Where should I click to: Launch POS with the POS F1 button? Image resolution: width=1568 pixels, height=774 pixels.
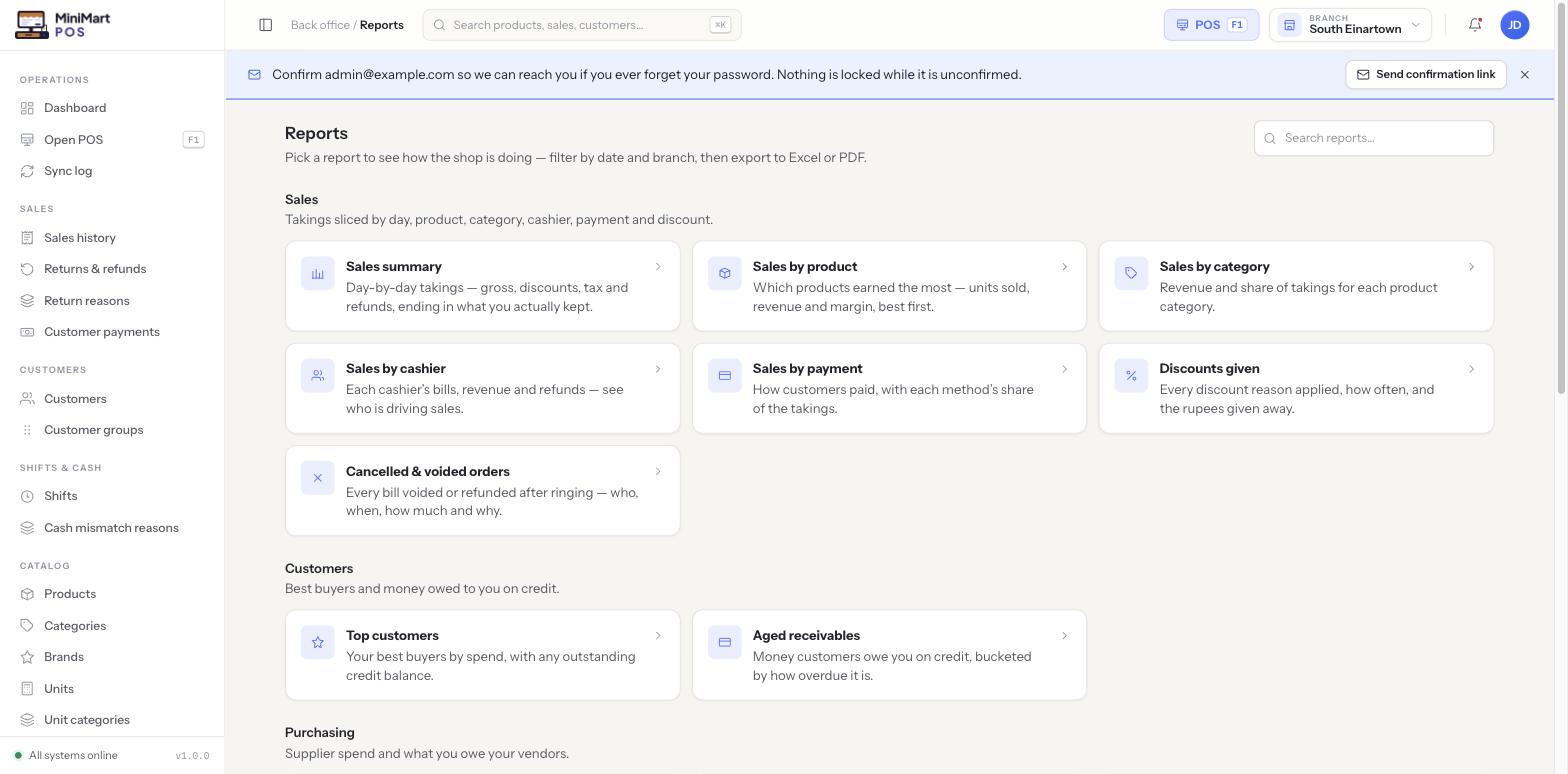(1211, 25)
